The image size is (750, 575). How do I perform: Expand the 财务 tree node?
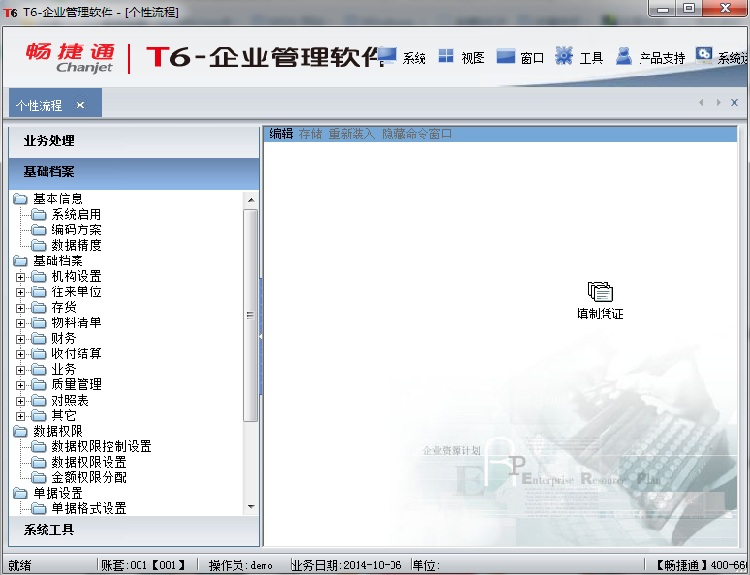click(x=20, y=339)
